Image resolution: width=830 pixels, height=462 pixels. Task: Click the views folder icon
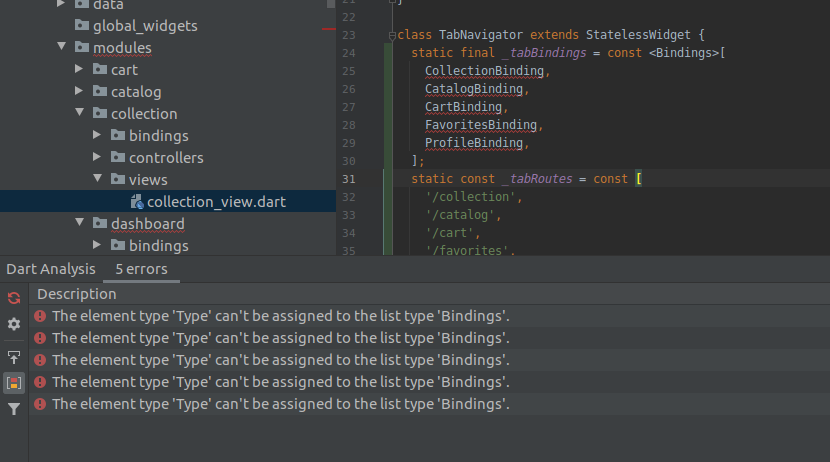pos(118,179)
